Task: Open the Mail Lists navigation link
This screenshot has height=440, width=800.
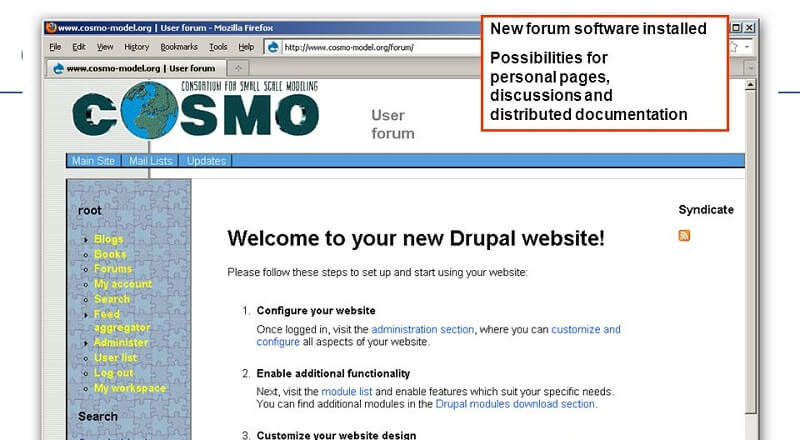Action: [151, 161]
